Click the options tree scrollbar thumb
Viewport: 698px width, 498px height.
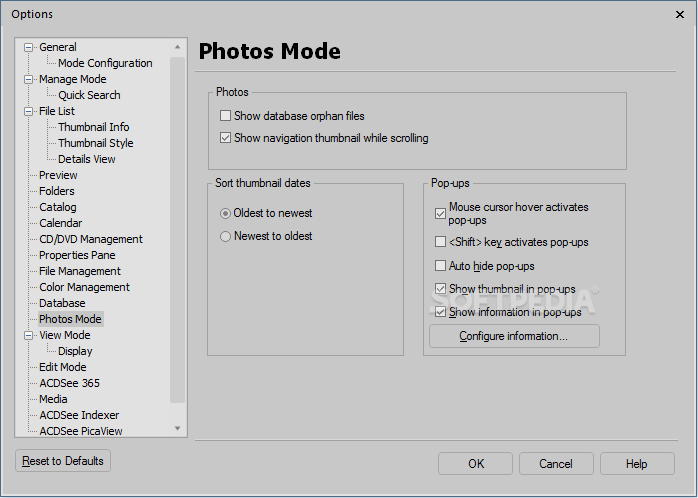click(178, 230)
